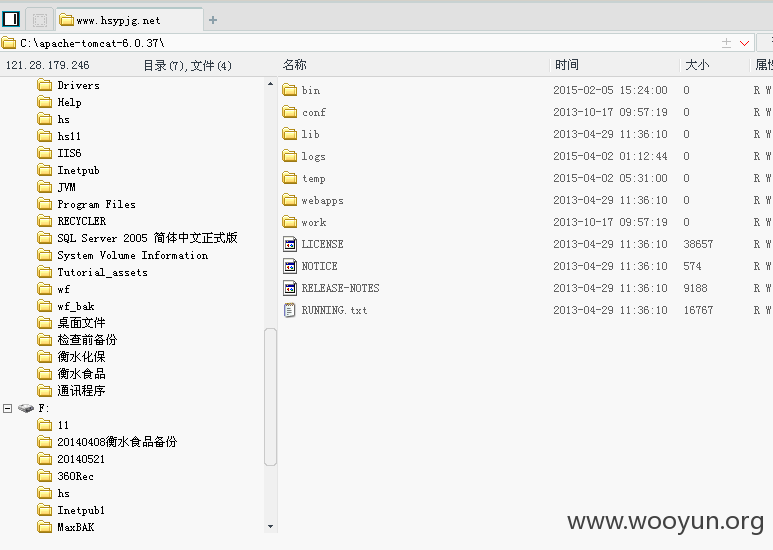This screenshot has width=773, height=550.
Task: Select the work folder icon
Action: pos(290,222)
